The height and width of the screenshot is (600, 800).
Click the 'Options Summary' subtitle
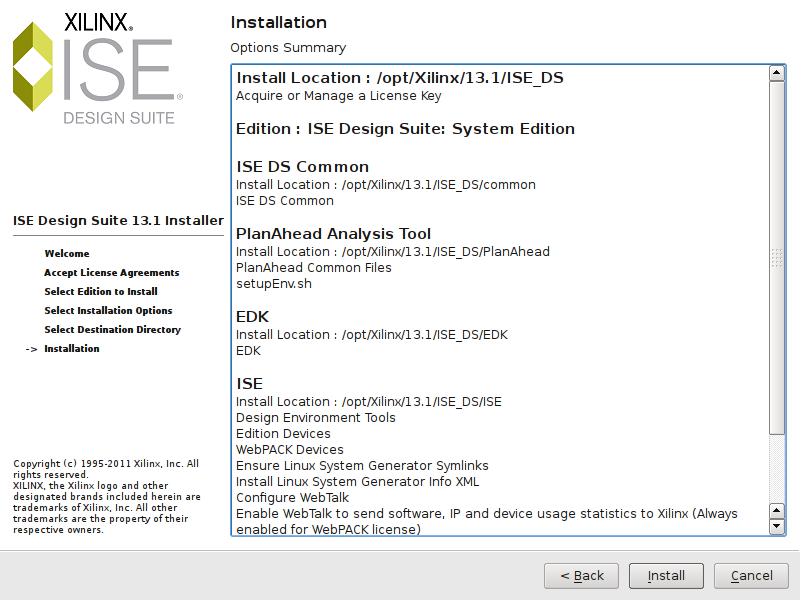[x=288, y=47]
